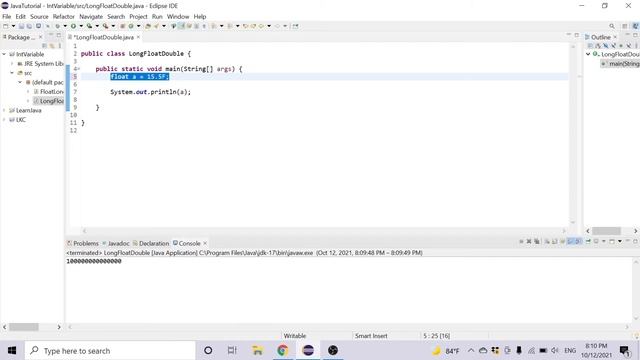
Task: Toggle Scroll Lock in Console toolbar
Action: (x=554, y=242)
